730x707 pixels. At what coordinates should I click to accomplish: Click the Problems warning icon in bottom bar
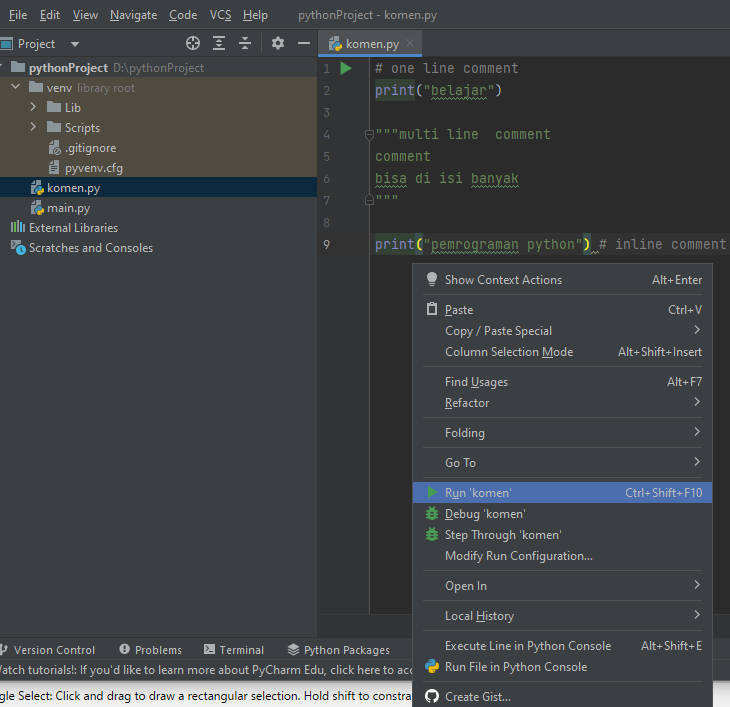124,649
